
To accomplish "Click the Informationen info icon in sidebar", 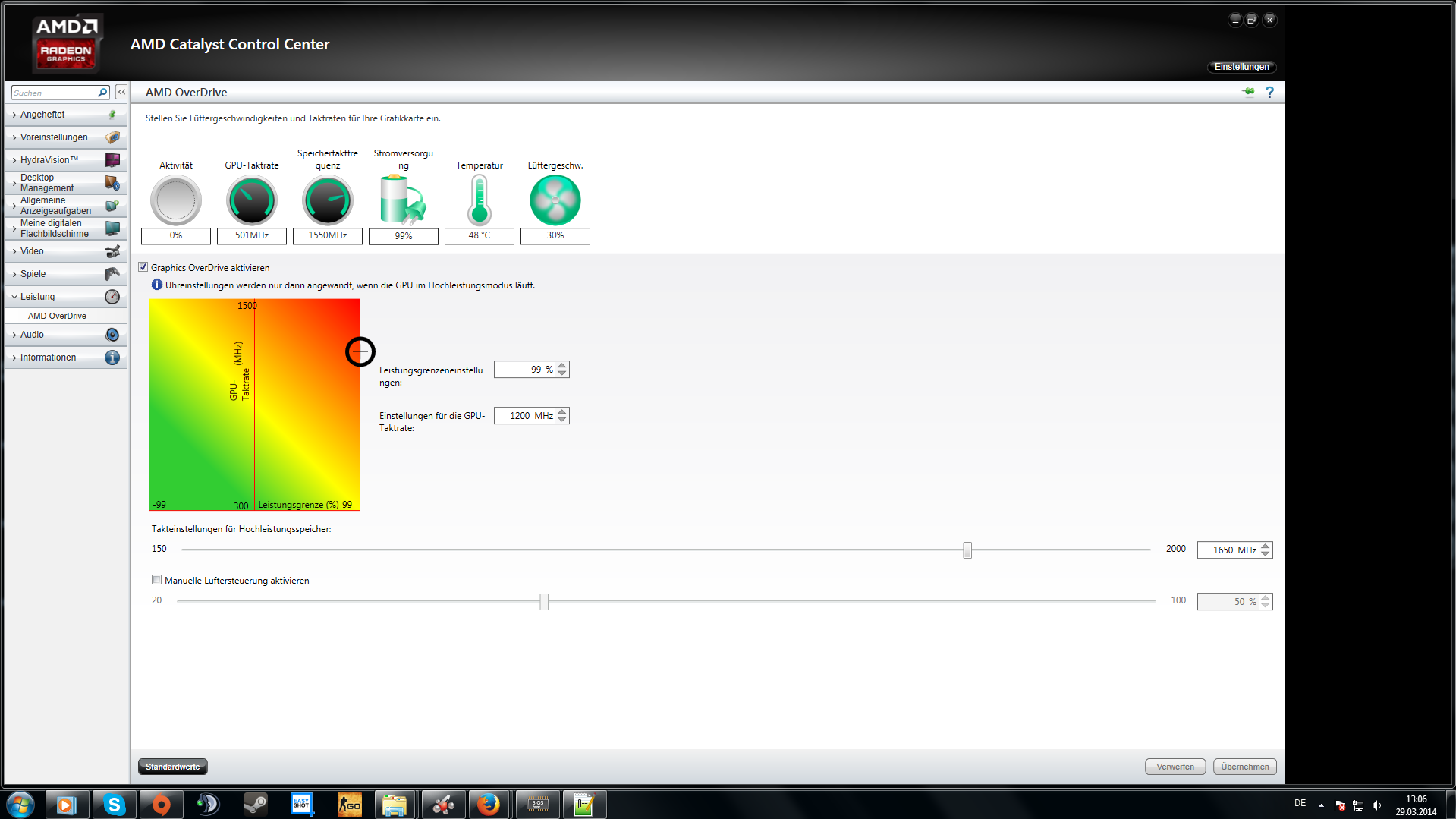I will click(x=112, y=358).
